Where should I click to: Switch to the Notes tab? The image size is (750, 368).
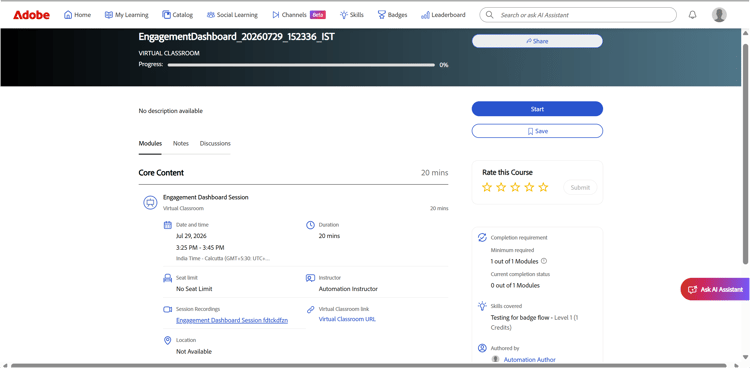[x=181, y=144]
